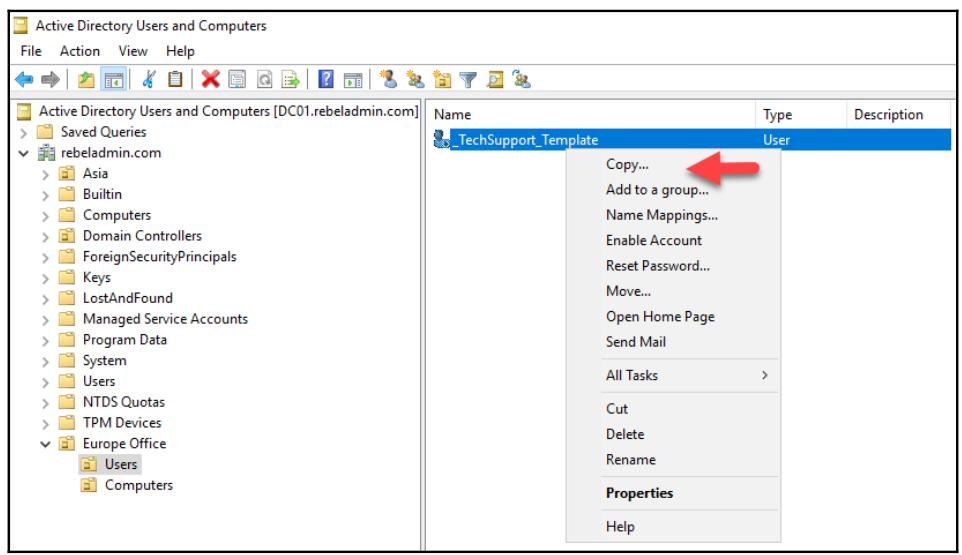962x555 pixels.
Task: Open the Action menu in menu bar
Action: point(79,51)
